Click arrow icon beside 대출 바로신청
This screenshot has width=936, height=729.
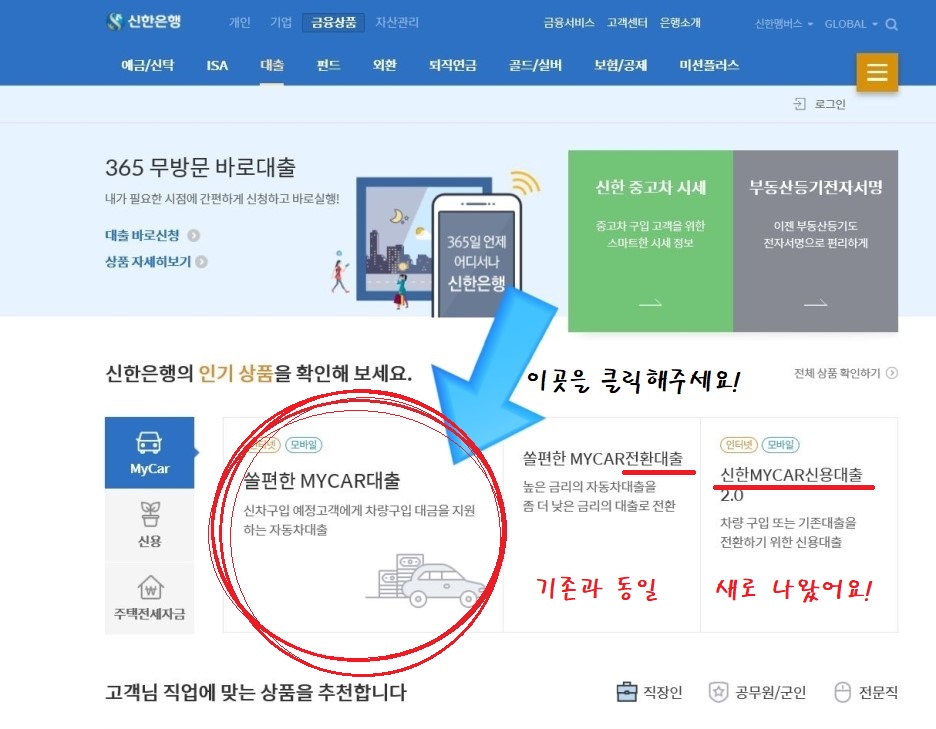point(193,235)
